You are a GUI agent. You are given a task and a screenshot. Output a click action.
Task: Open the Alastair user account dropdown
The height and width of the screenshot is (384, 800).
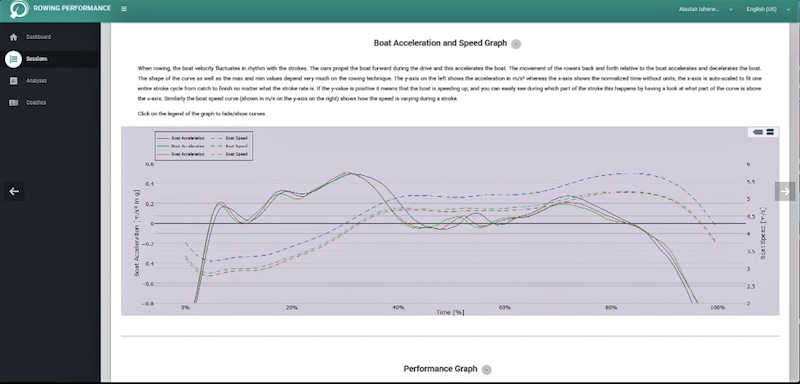tap(705, 9)
